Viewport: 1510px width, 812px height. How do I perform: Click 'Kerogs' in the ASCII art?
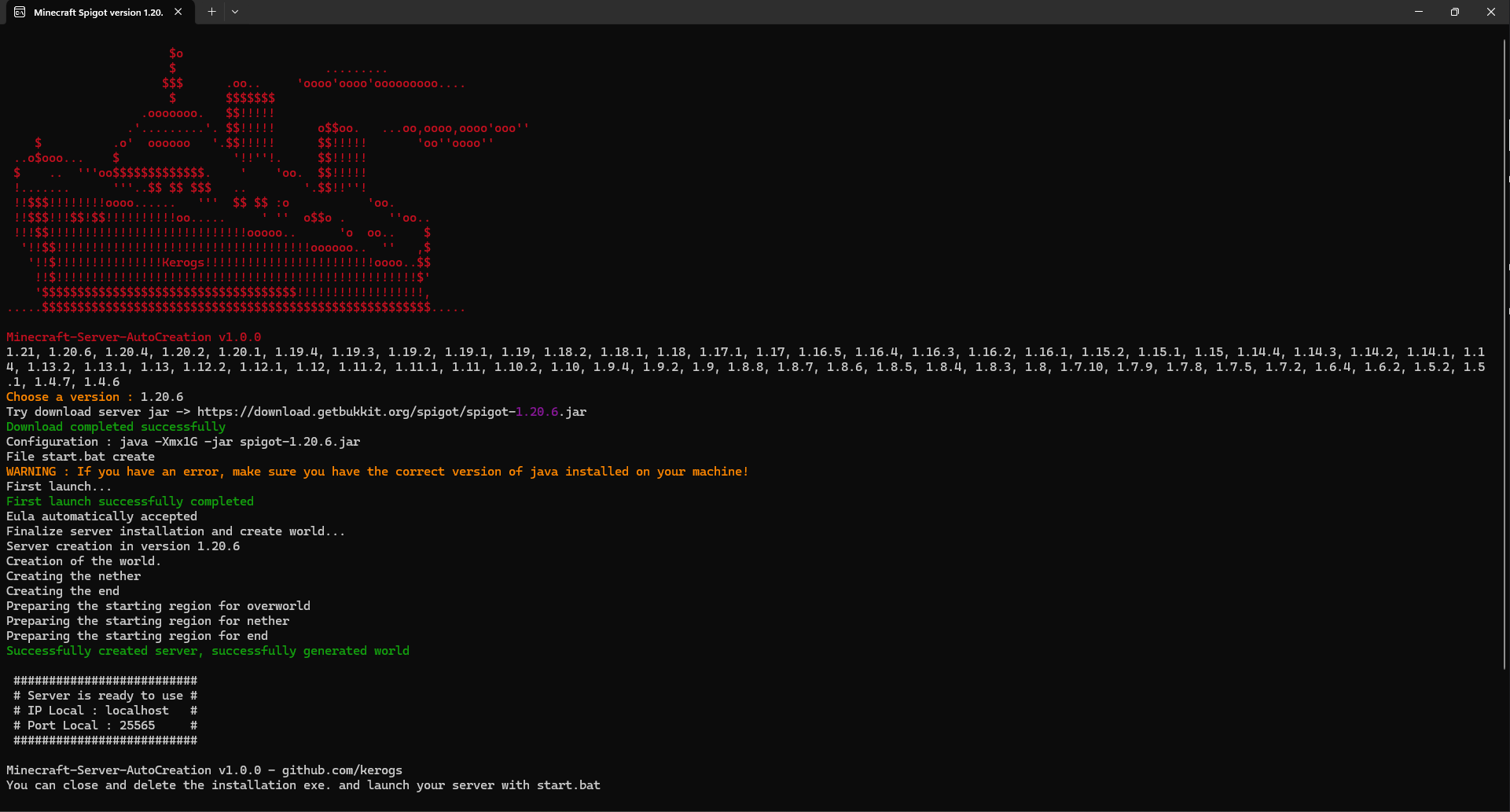(183, 263)
